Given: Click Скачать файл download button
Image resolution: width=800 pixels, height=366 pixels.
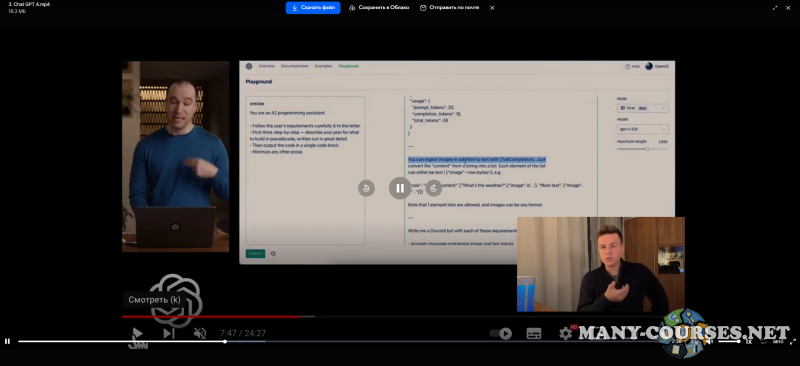Looking at the screenshot, I should (x=313, y=8).
